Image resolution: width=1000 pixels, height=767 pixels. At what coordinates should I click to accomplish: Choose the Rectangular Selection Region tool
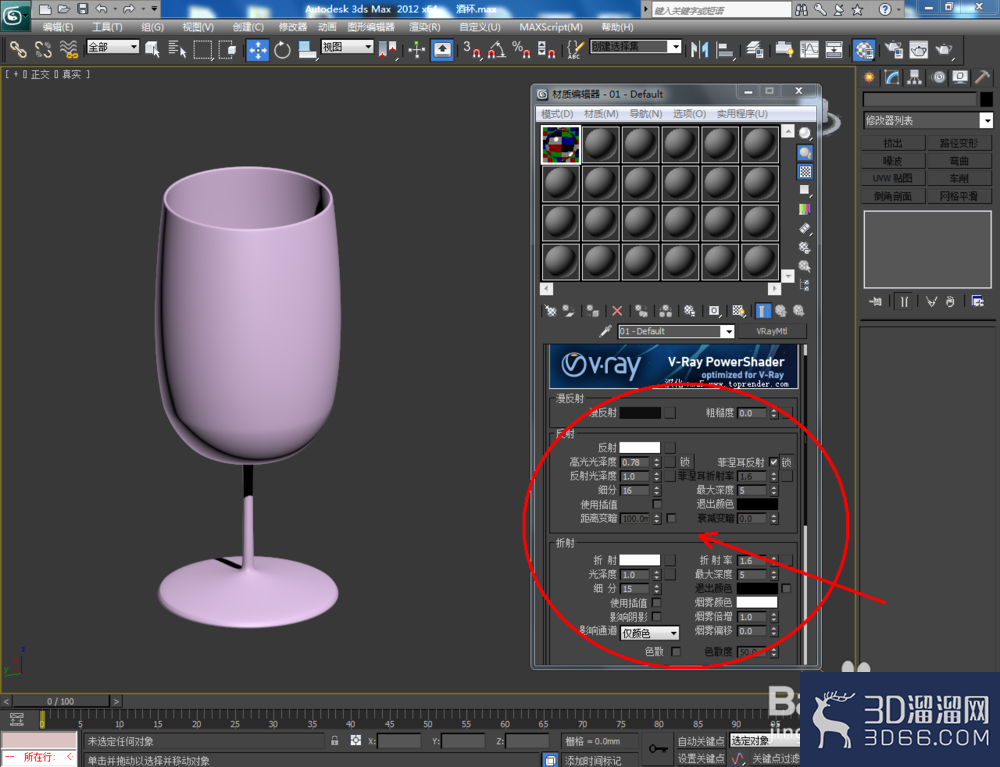point(202,49)
